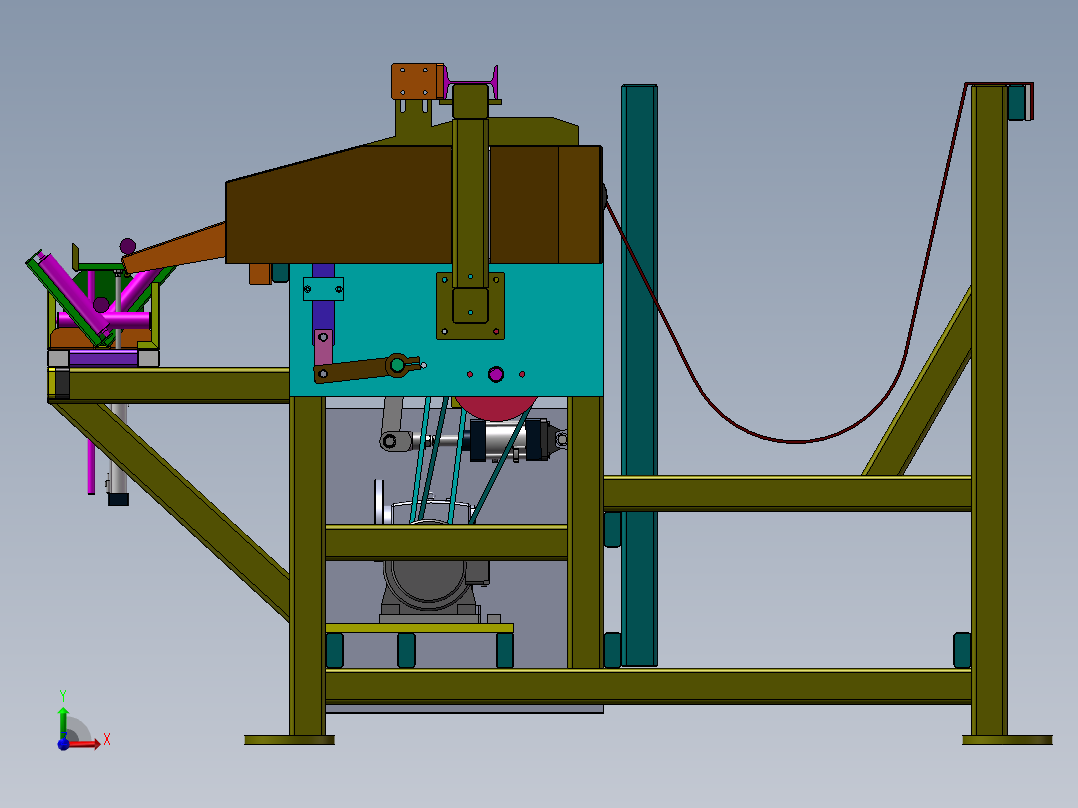Select the far right tall vertical frame post
The height and width of the screenshot is (808, 1078).
989,409
